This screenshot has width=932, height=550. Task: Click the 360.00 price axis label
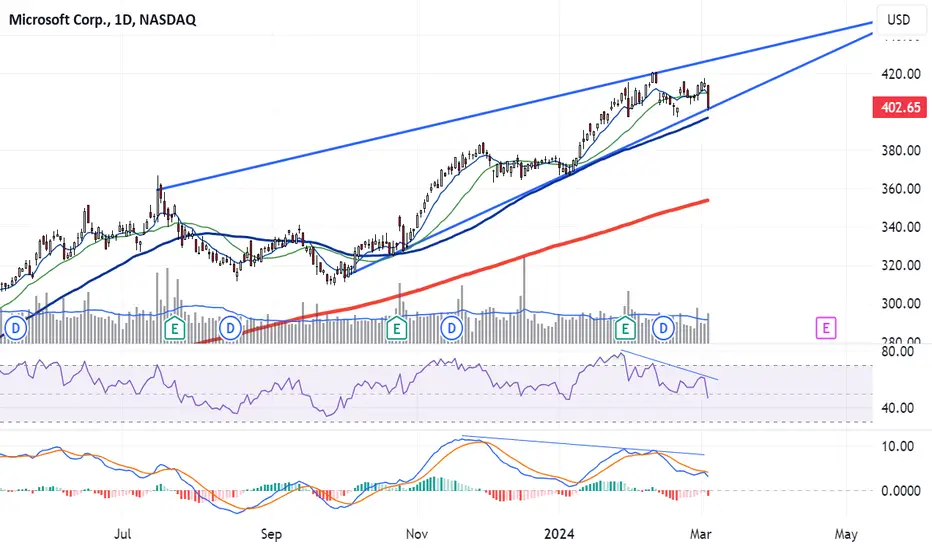(900, 188)
